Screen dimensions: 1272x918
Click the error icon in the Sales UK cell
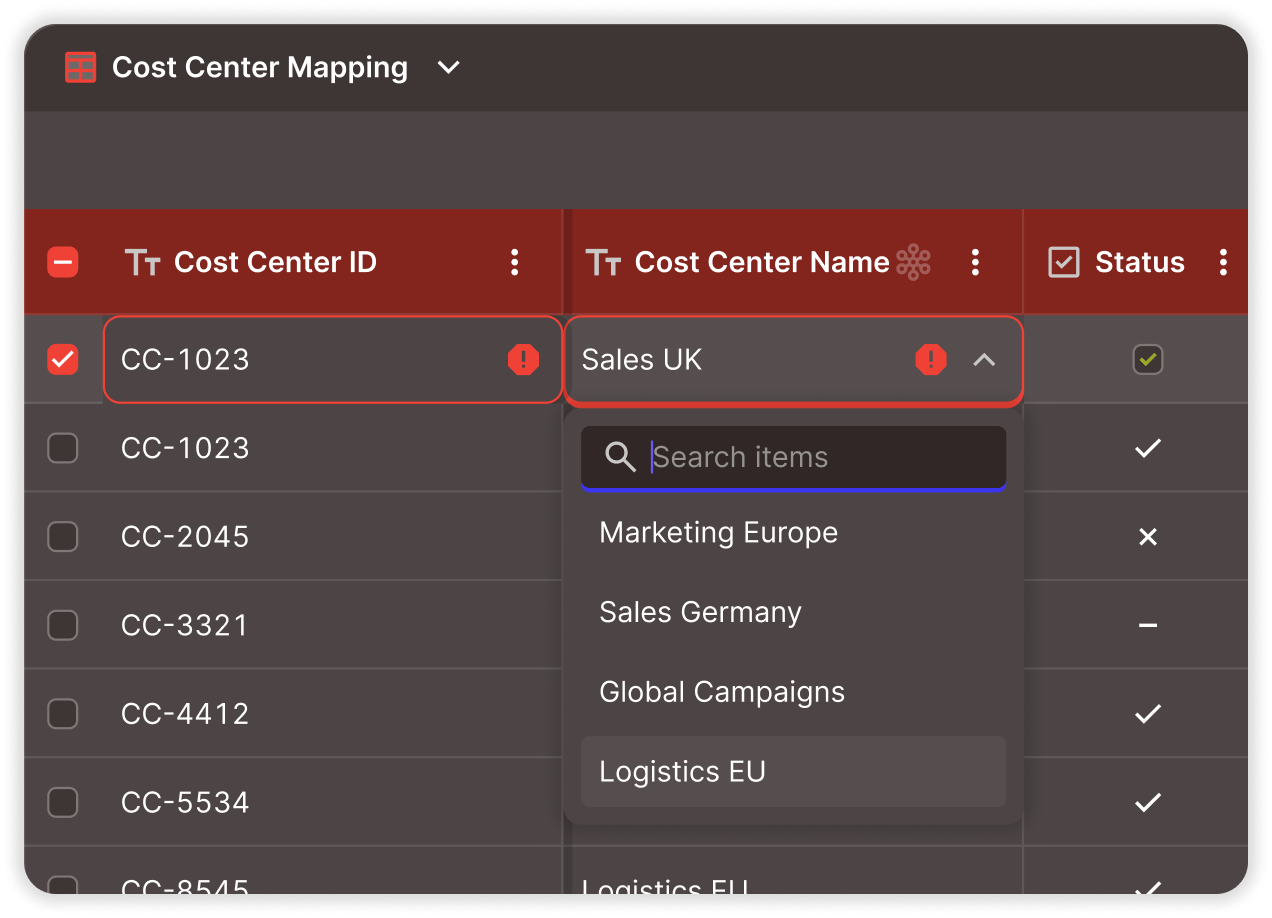click(x=931, y=360)
